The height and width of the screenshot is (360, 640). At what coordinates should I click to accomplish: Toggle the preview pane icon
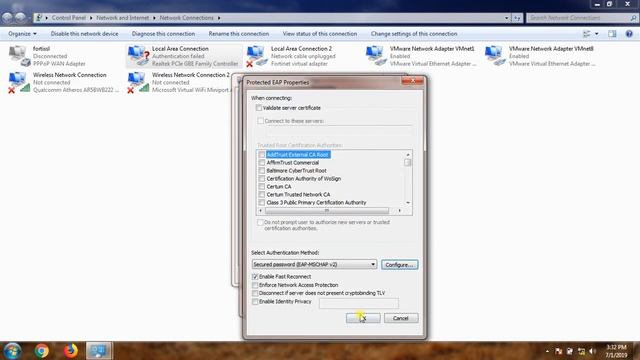(x=612, y=34)
